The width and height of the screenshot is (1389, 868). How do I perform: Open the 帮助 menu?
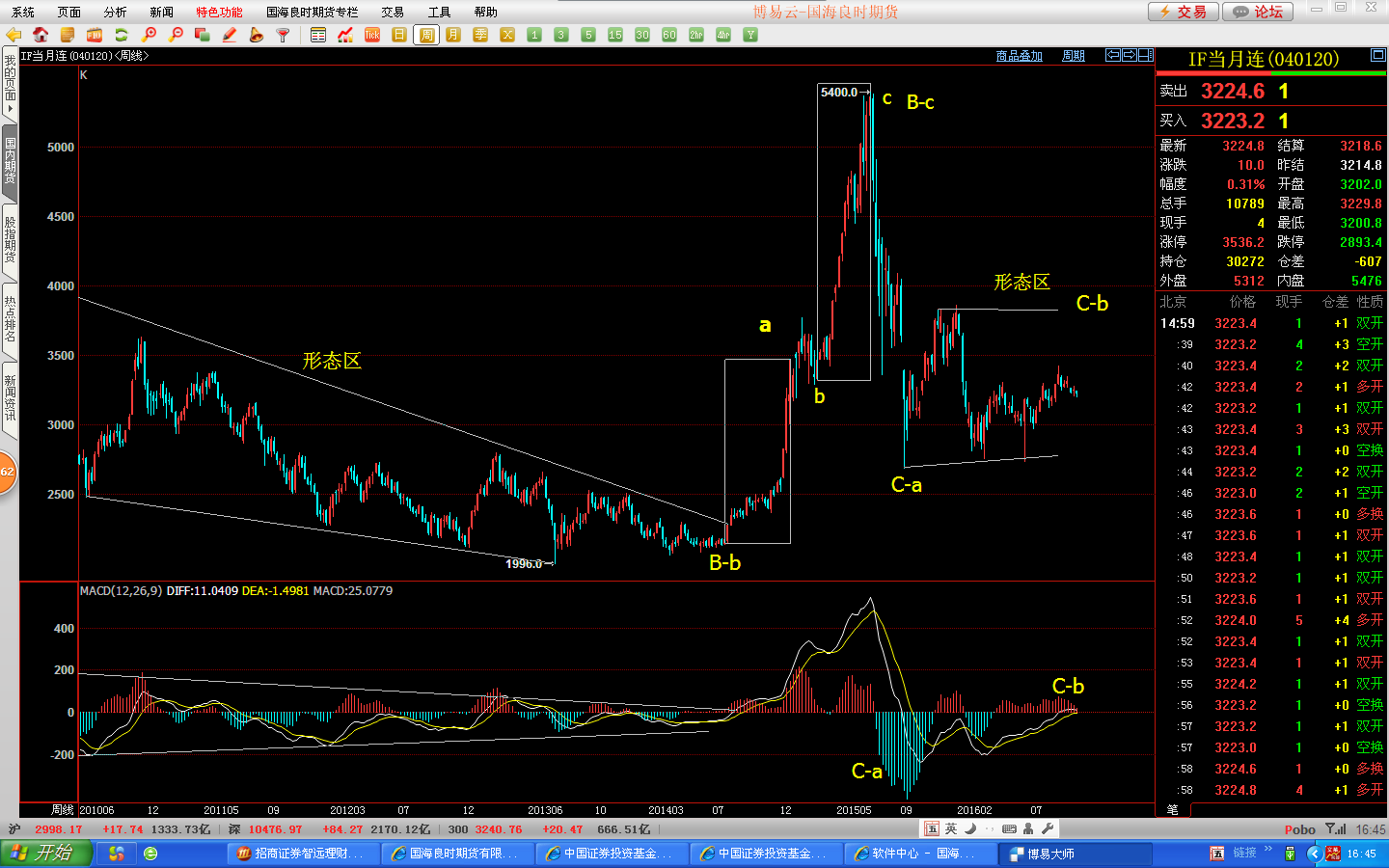(x=485, y=12)
